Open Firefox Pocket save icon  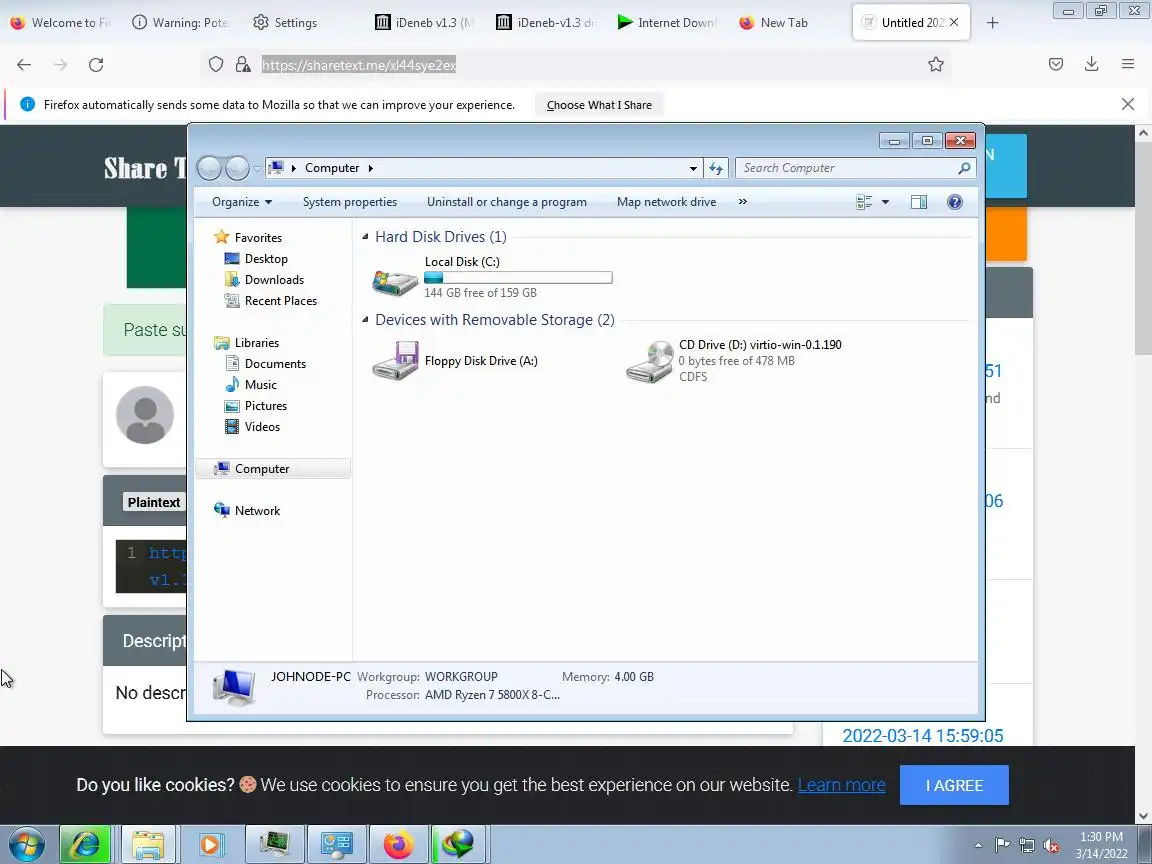click(x=1056, y=65)
